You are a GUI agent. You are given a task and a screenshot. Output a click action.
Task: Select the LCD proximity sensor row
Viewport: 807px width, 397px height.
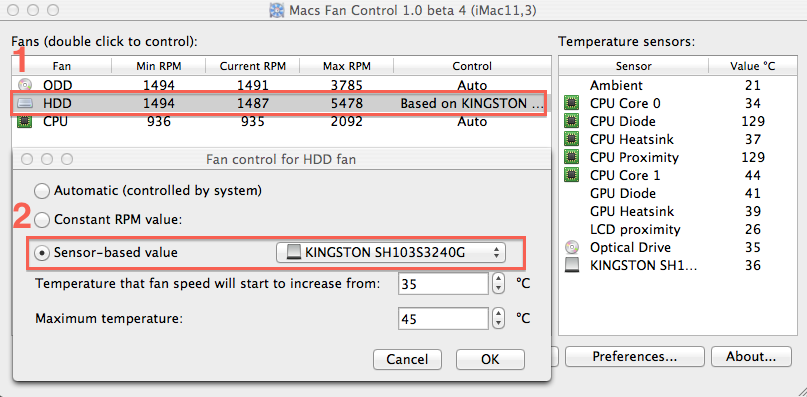click(677, 229)
